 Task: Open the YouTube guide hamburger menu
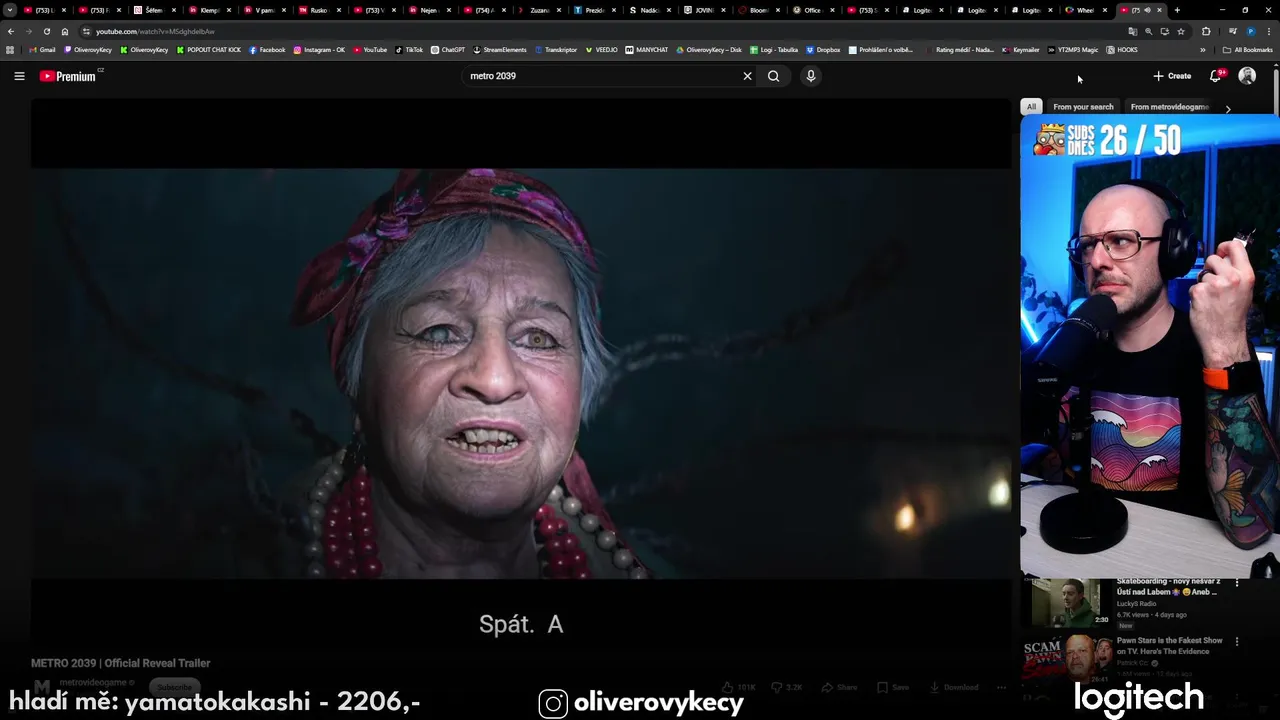point(19,76)
